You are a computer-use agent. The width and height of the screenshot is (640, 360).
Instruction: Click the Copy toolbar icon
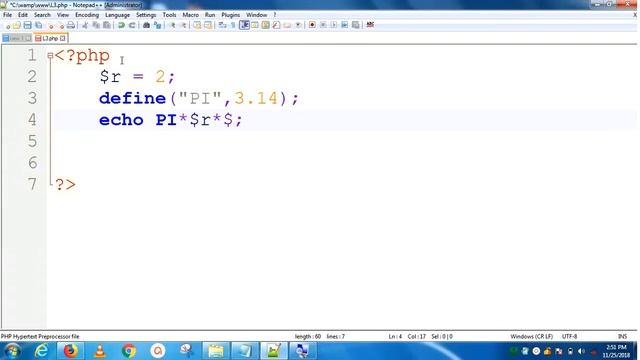click(x=96, y=25)
